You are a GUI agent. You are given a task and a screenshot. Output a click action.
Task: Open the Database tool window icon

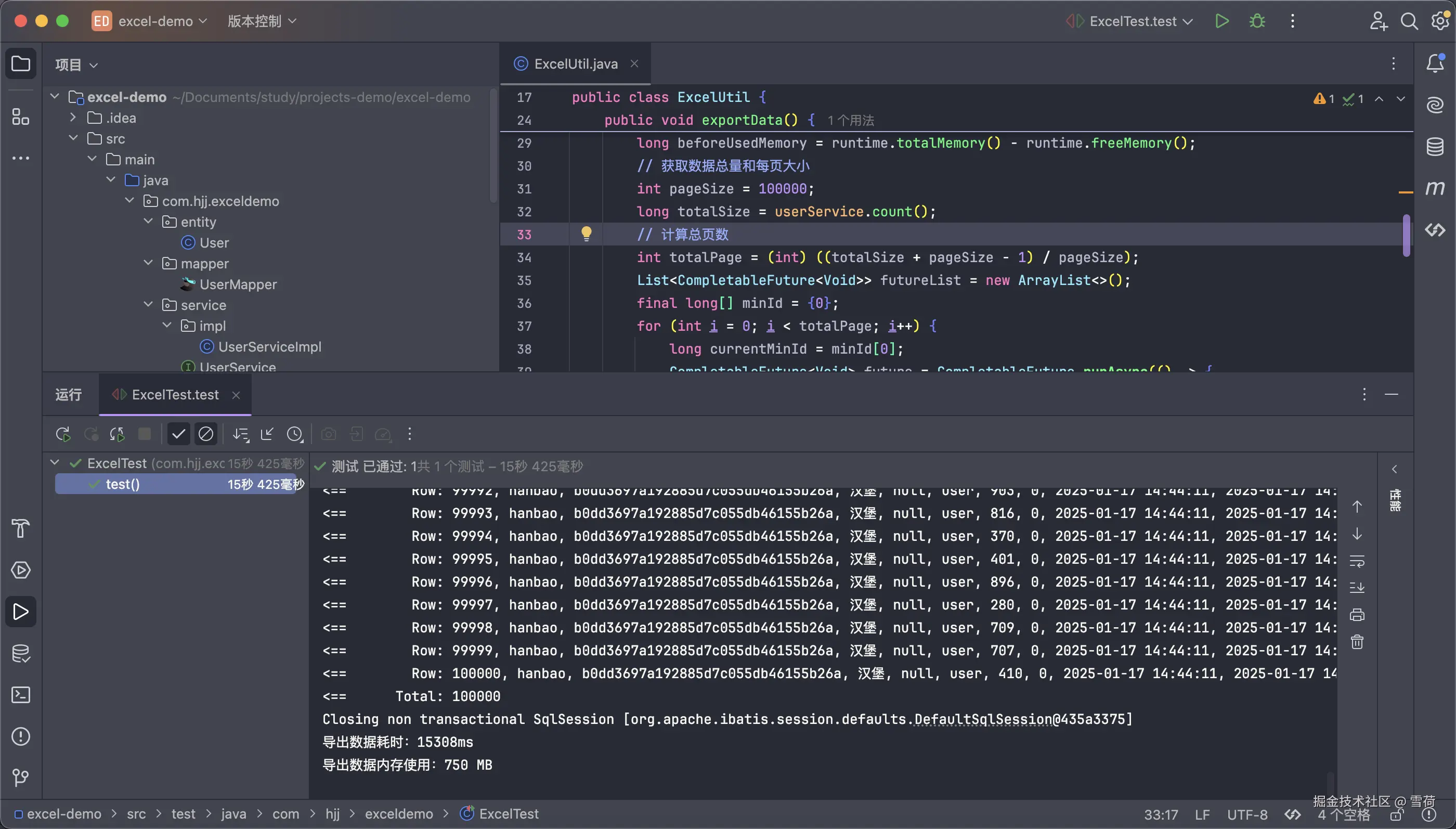pos(1434,146)
